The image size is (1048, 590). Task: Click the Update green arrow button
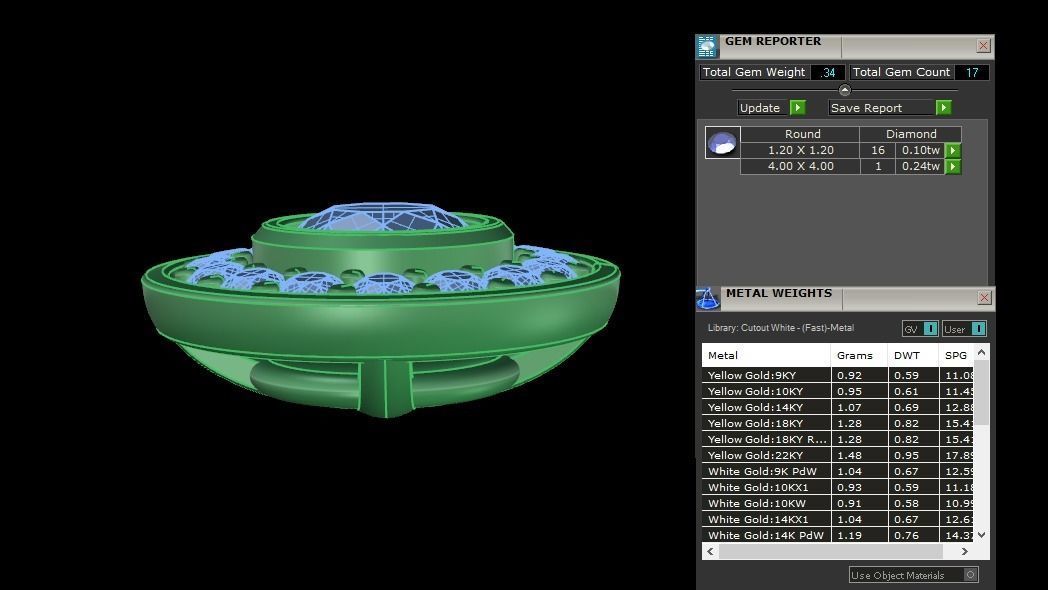pos(798,108)
